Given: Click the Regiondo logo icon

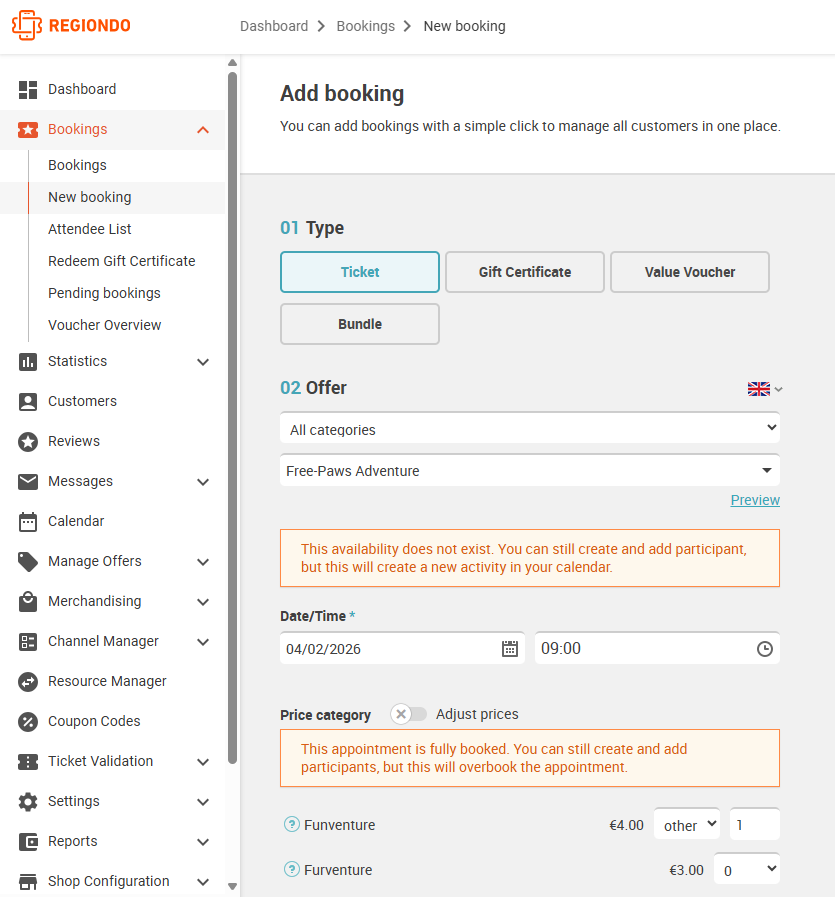Looking at the screenshot, I should tap(27, 25).
